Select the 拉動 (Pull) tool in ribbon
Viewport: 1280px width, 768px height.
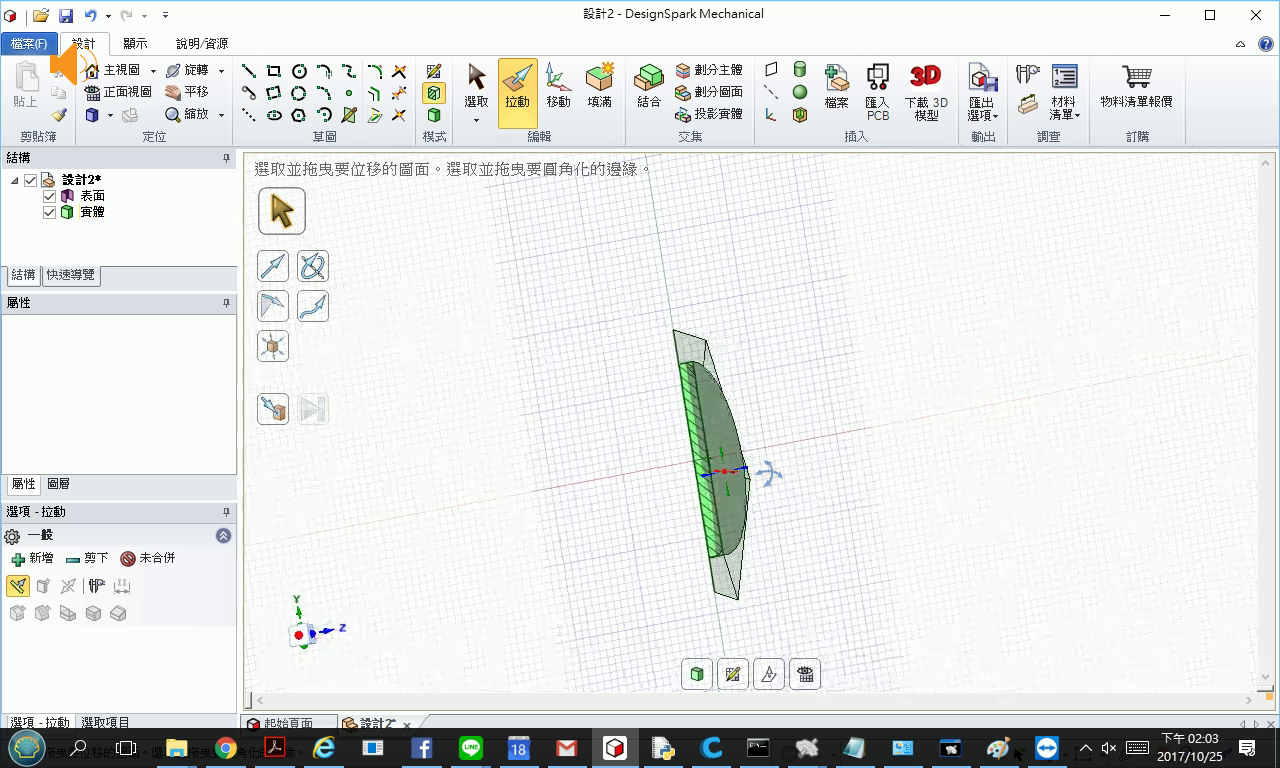[x=517, y=92]
